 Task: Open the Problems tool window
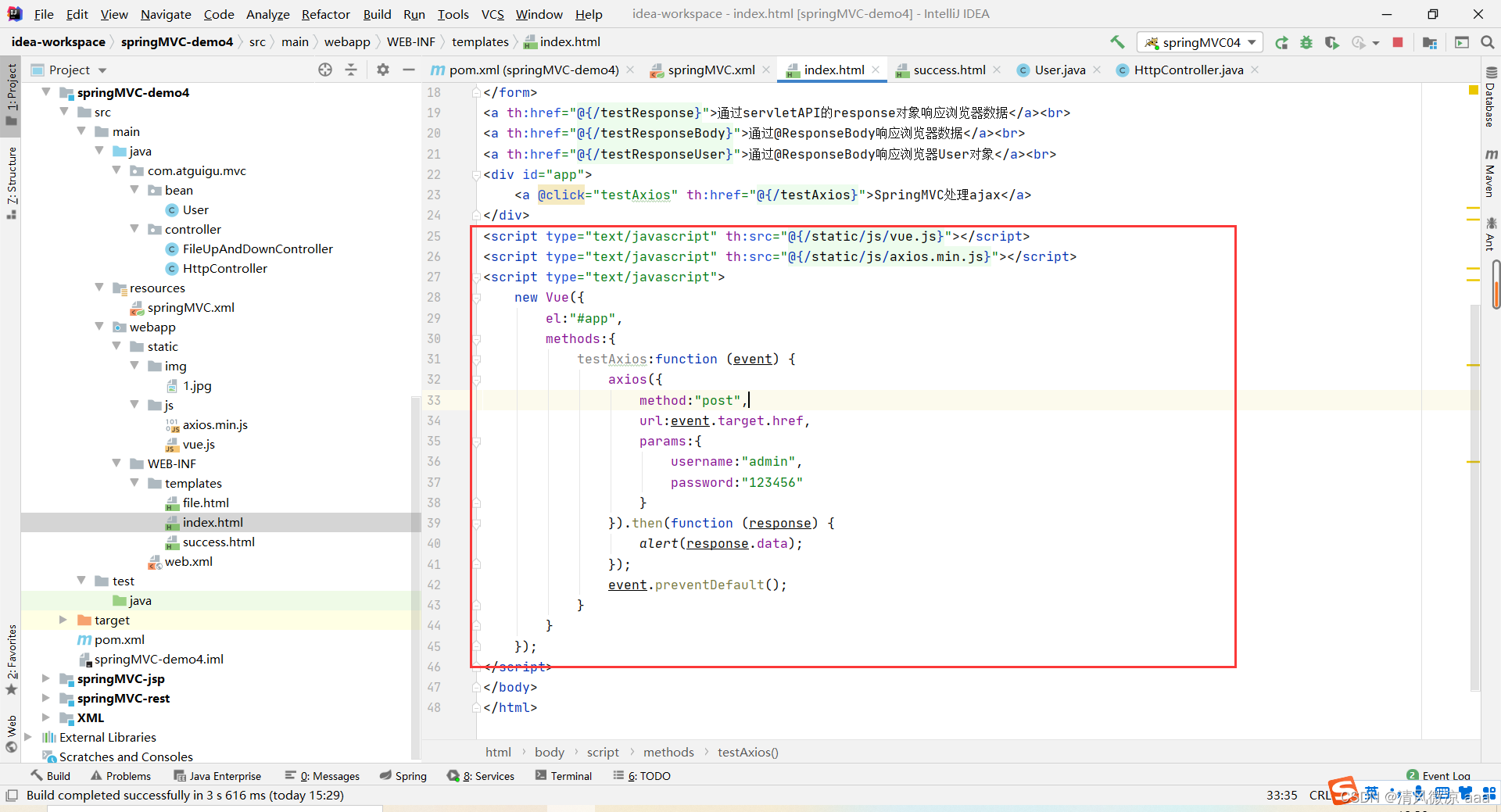click(120, 776)
